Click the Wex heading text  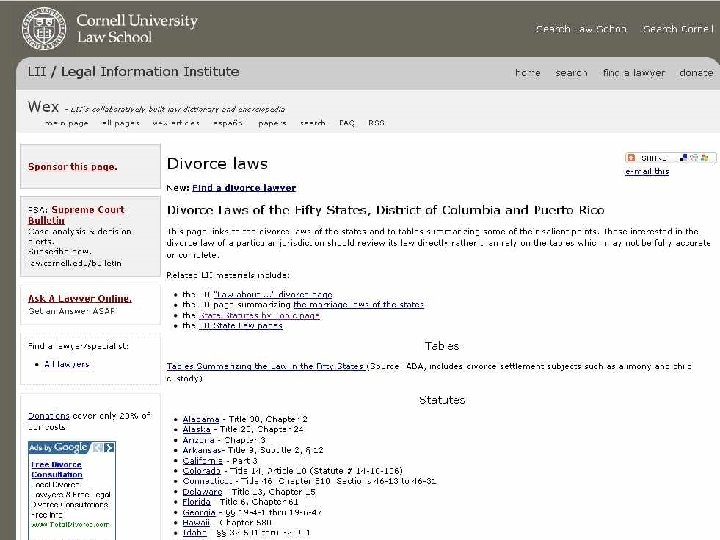coord(43,107)
